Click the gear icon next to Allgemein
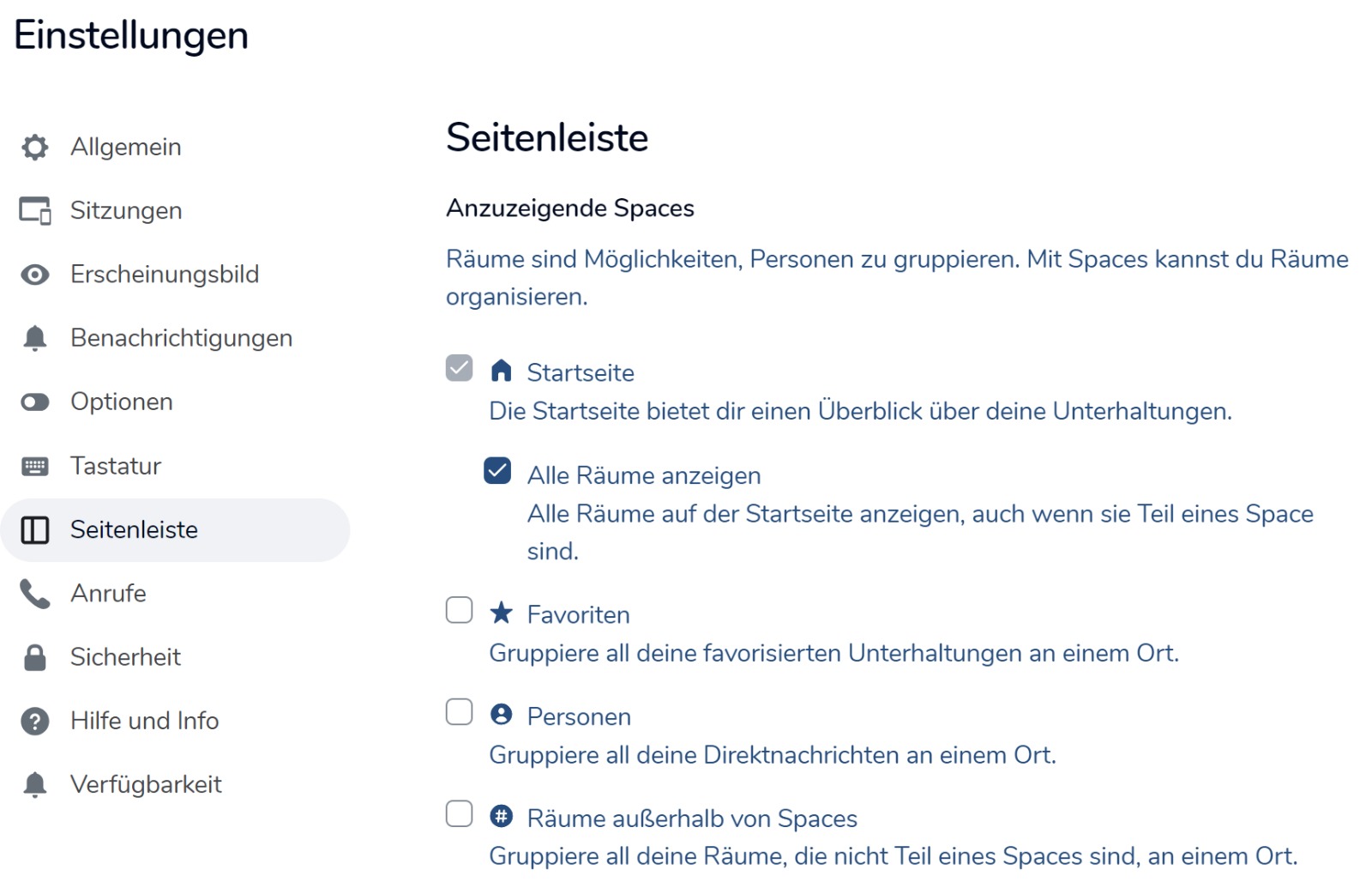Screen dimensions: 1372x882 (x=34, y=148)
